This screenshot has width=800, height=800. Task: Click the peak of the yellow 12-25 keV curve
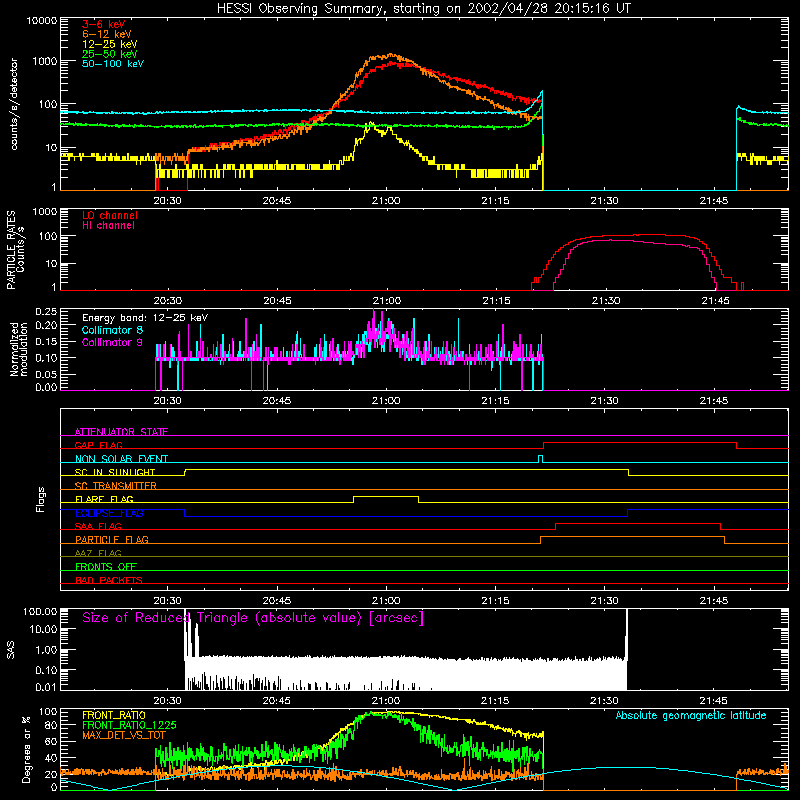click(x=371, y=123)
